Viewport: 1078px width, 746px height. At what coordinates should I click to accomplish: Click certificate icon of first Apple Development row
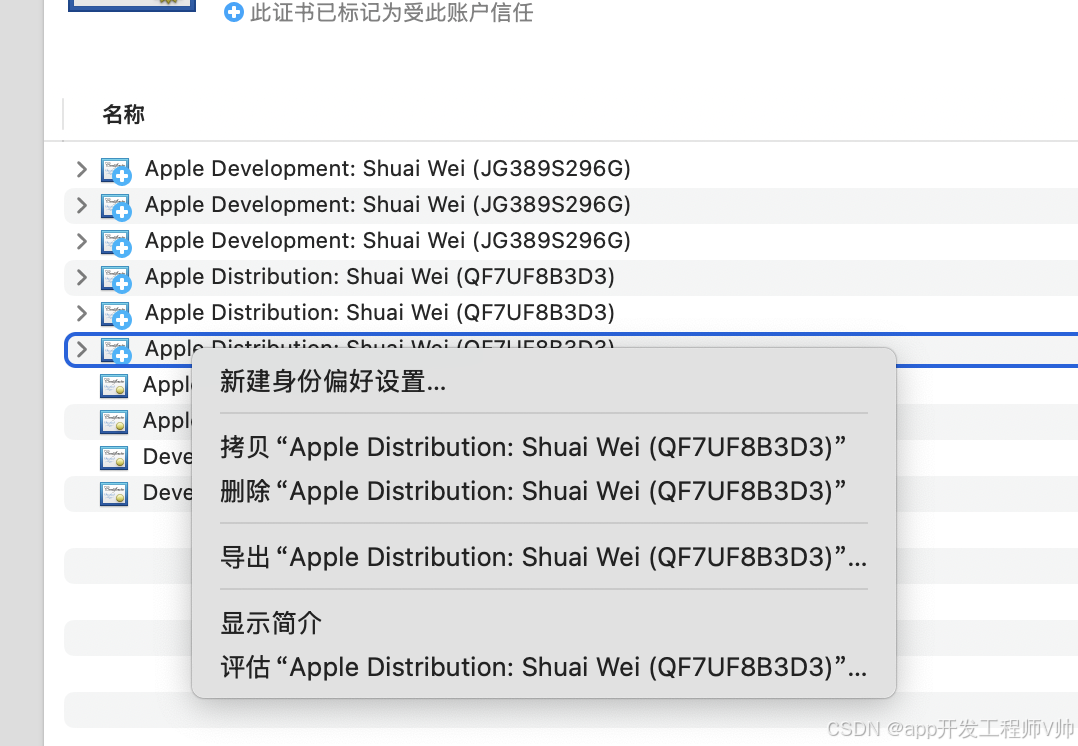[116, 171]
